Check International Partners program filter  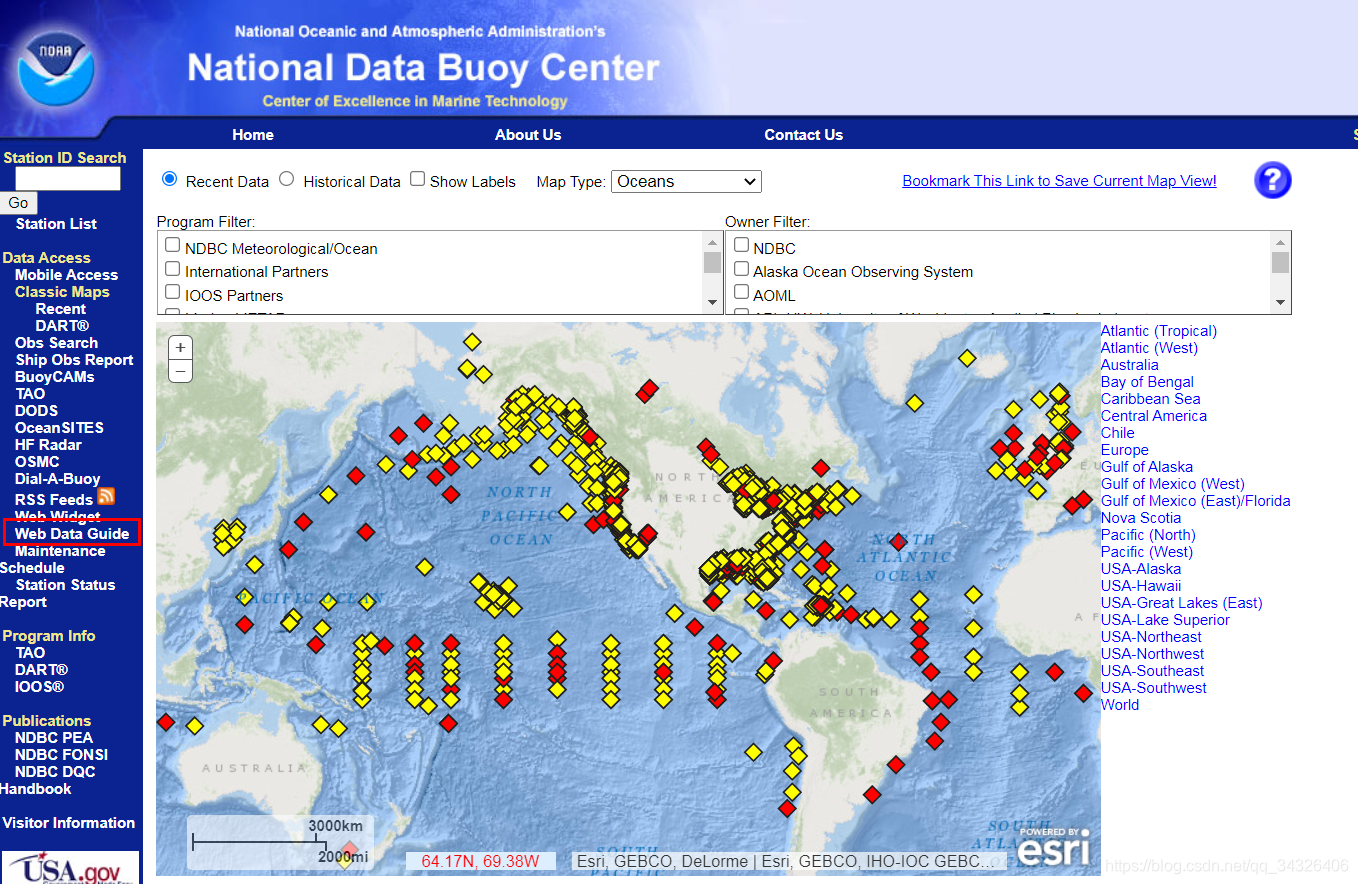(x=173, y=269)
